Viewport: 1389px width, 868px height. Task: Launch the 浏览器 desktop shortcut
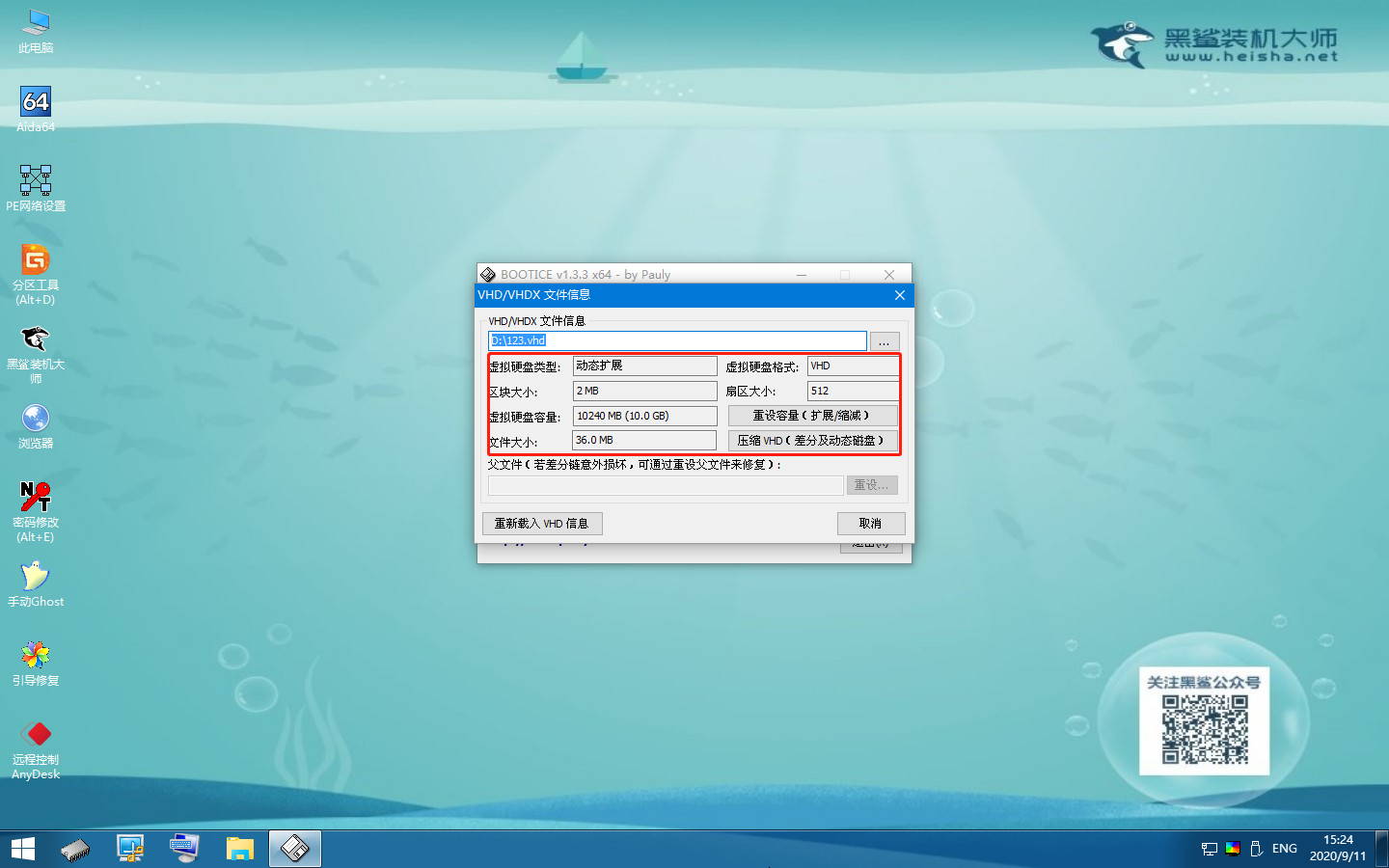36,425
